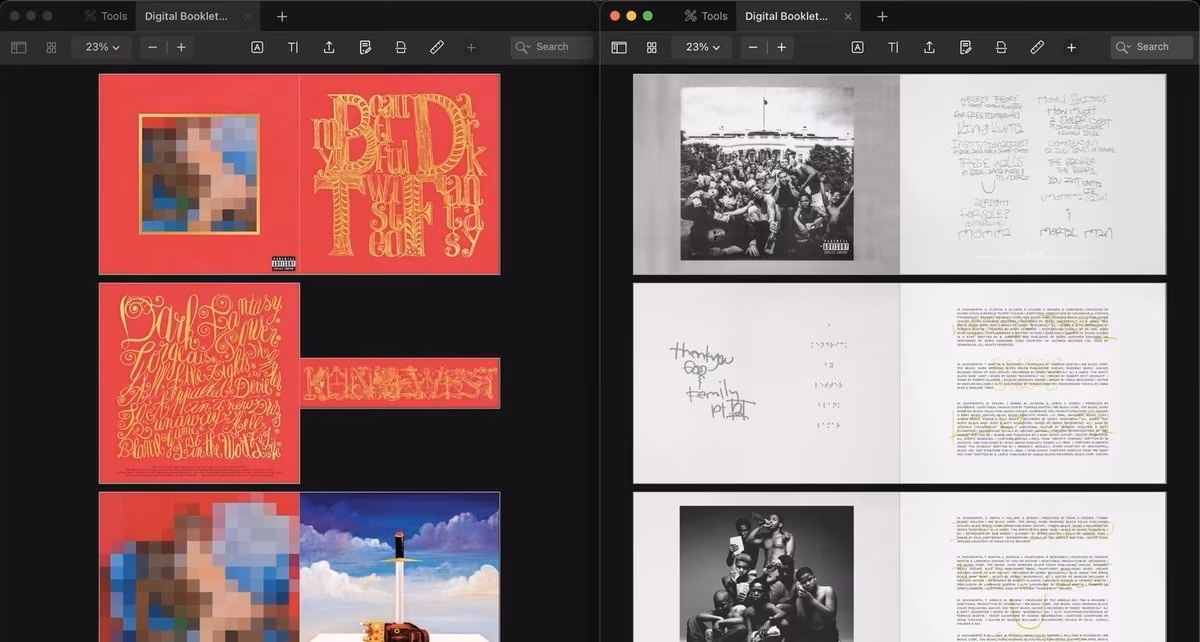This screenshot has width=1200, height=642.
Task: Click the pixelated red album cover page
Action: point(199,174)
